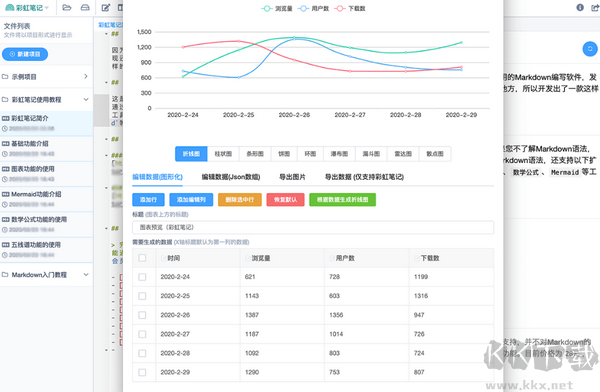
Task: Check the box for row 2020-2-24
Action: click(142, 277)
